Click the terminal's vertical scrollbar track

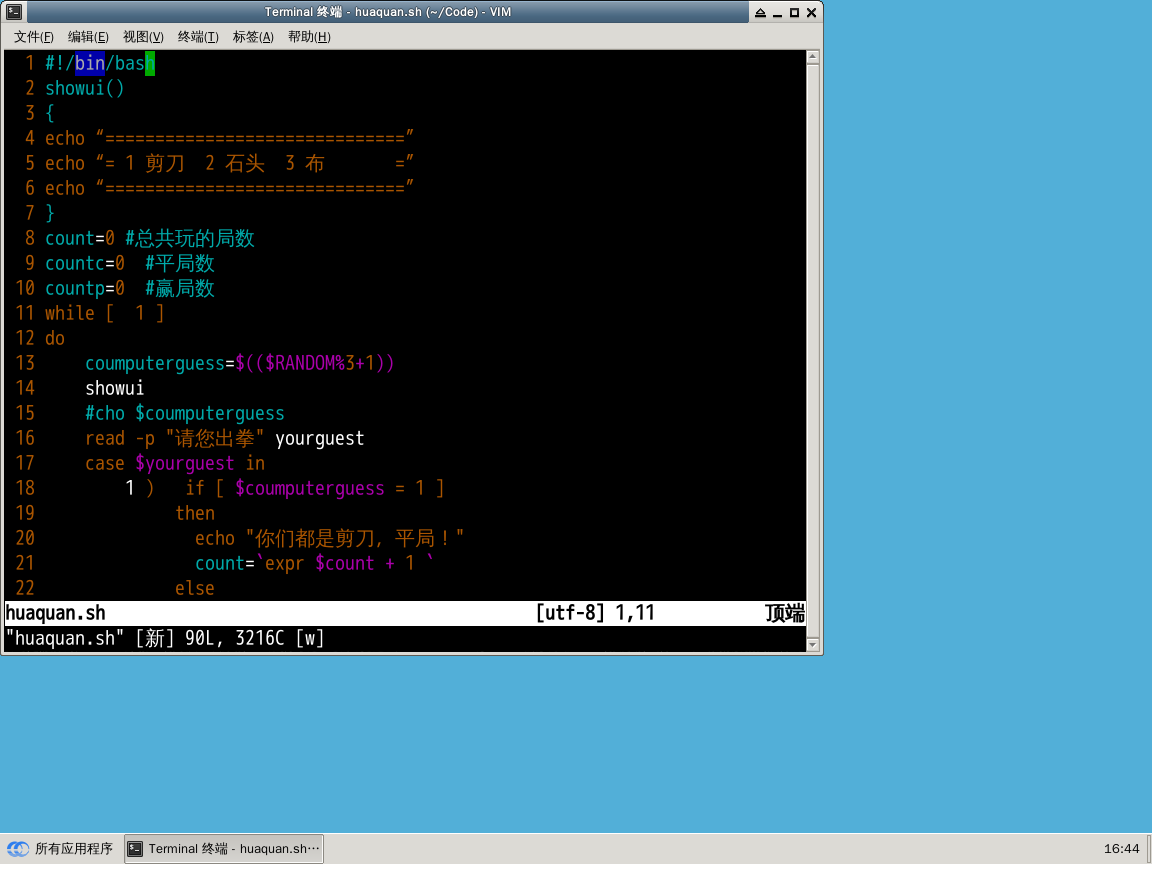814,350
